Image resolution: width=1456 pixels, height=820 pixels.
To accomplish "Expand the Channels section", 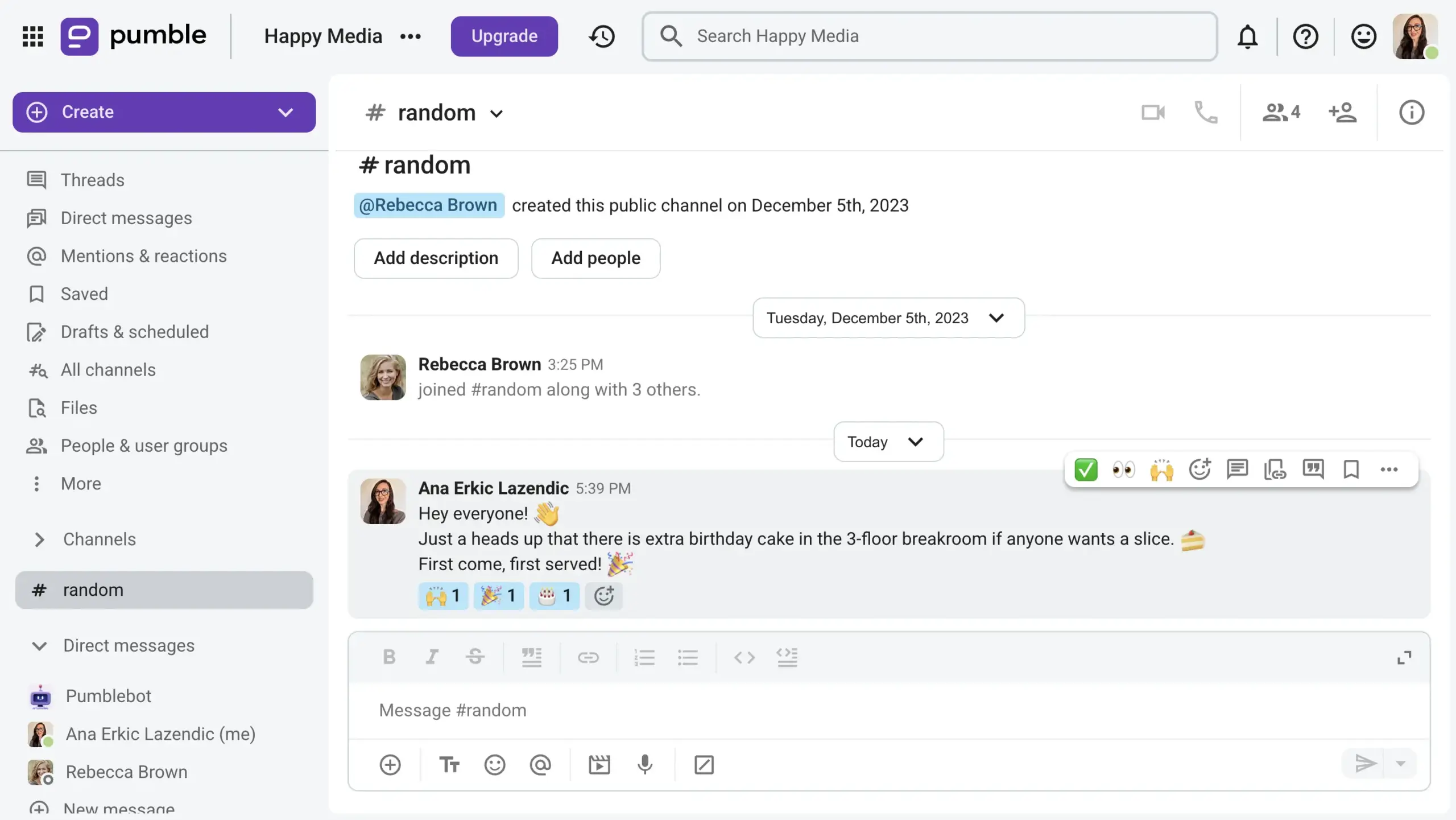I will coord(39,539).
